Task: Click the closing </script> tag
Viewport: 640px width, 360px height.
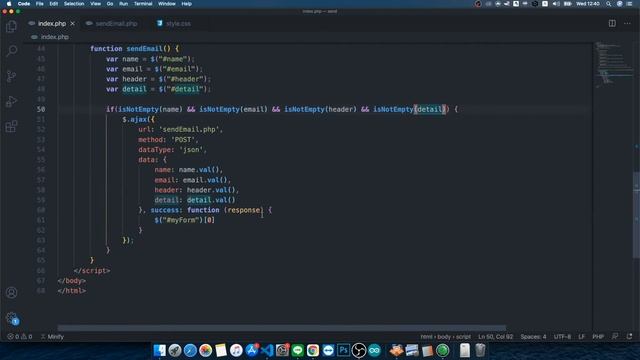Action: point(92,270)
